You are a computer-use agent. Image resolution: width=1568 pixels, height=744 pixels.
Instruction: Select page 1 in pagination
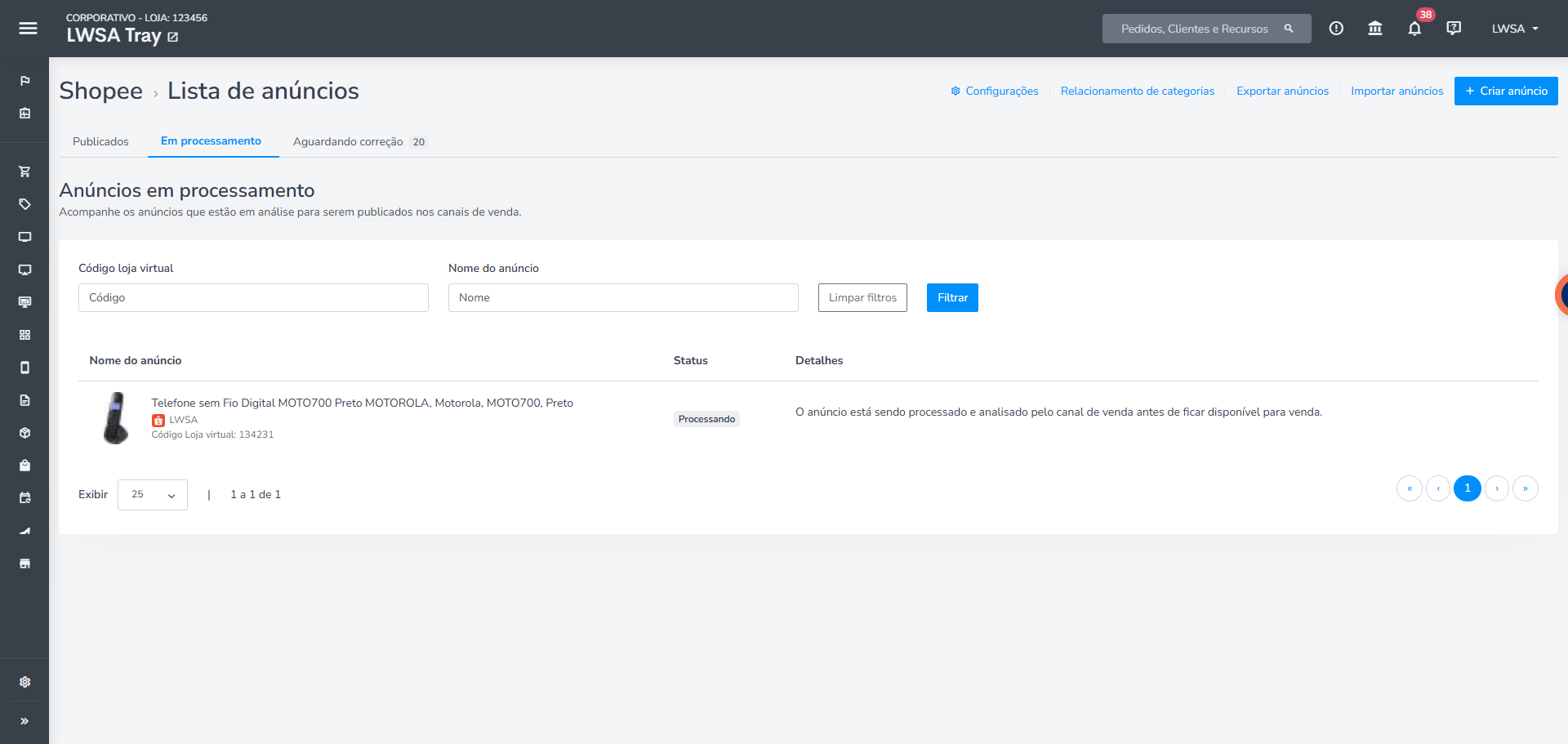[x=1468, y=488]
